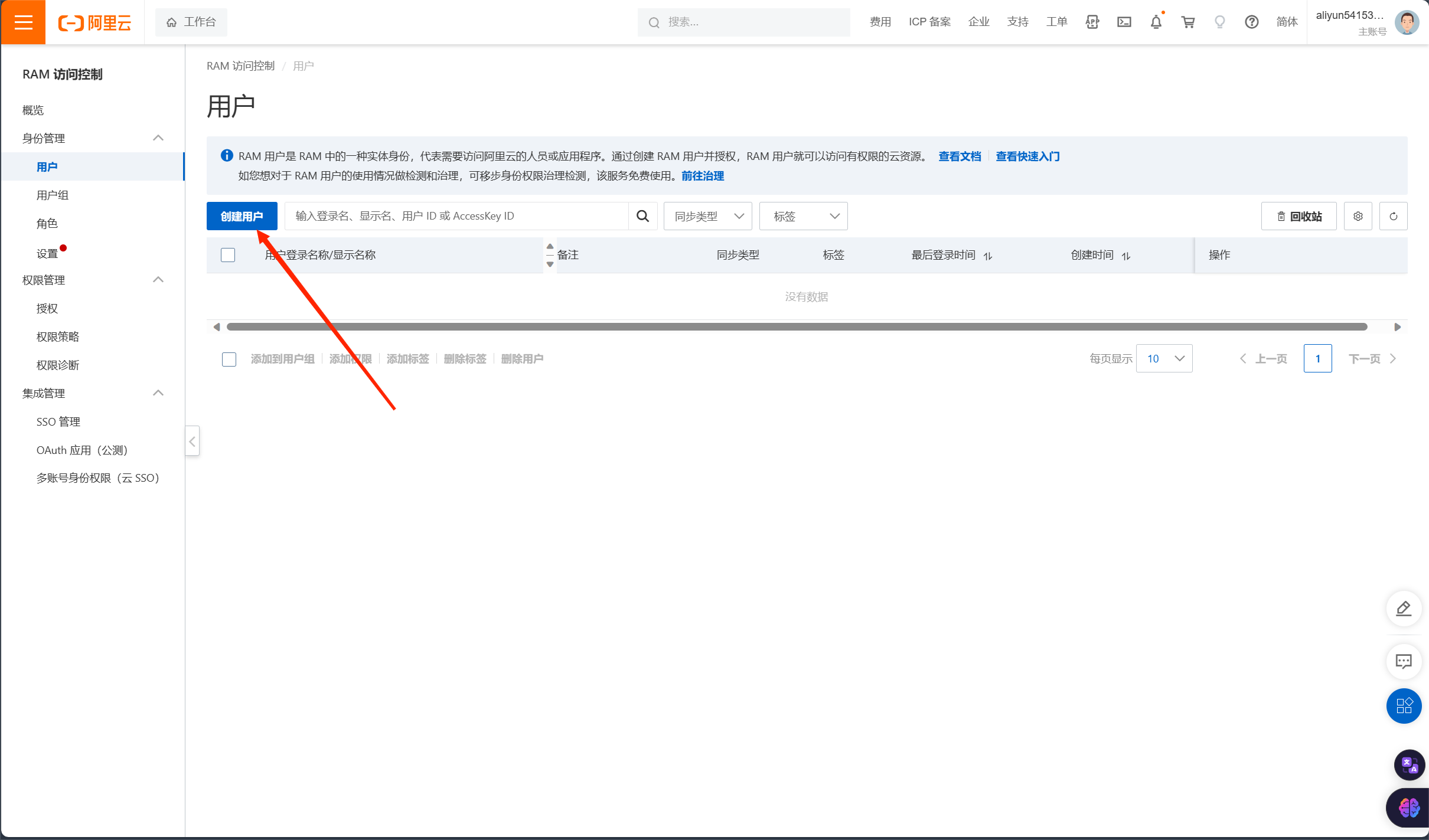Check the bottom batch-action checkbox
The width and height of the screenshot is (1429, 840).
coord(229,359)
